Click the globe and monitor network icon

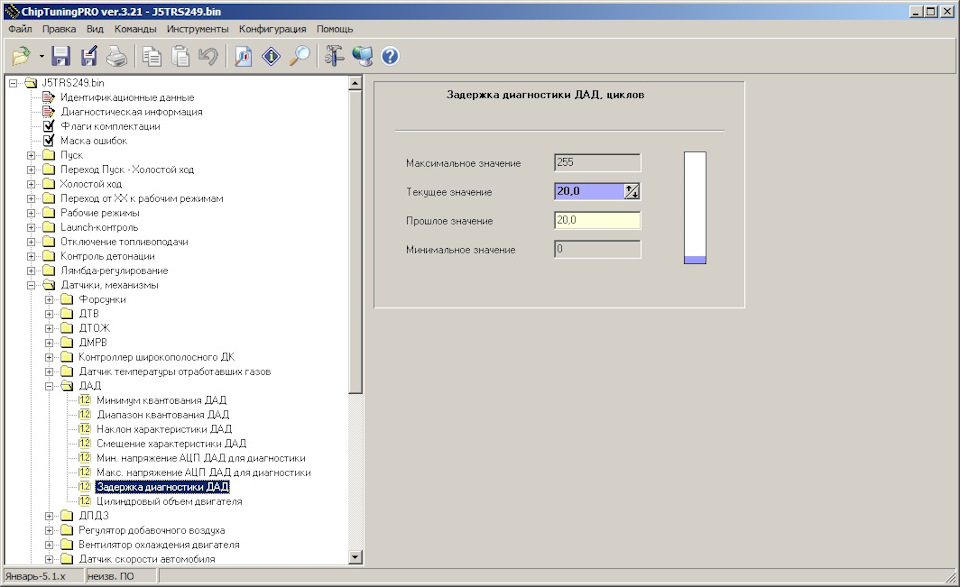[x=362, y=56]
